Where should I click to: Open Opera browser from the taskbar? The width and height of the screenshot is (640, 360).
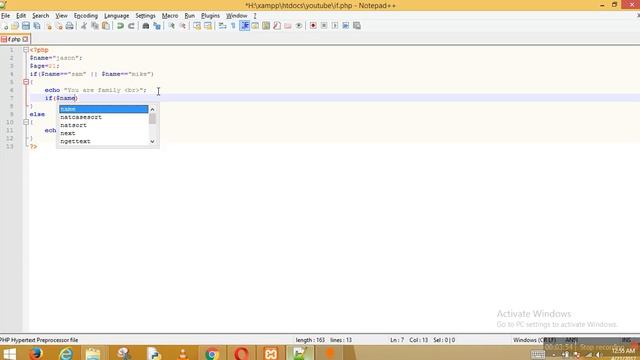(241, 353)
